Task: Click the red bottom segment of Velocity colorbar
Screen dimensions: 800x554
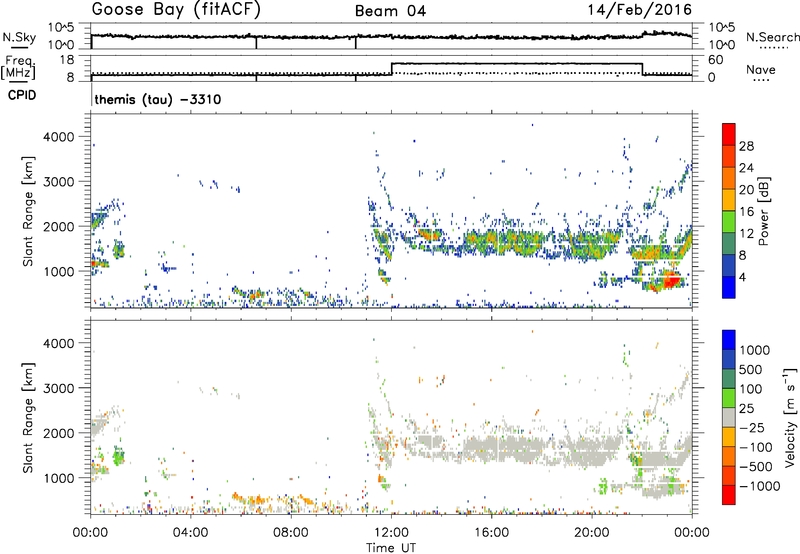Action: [729, 495]
